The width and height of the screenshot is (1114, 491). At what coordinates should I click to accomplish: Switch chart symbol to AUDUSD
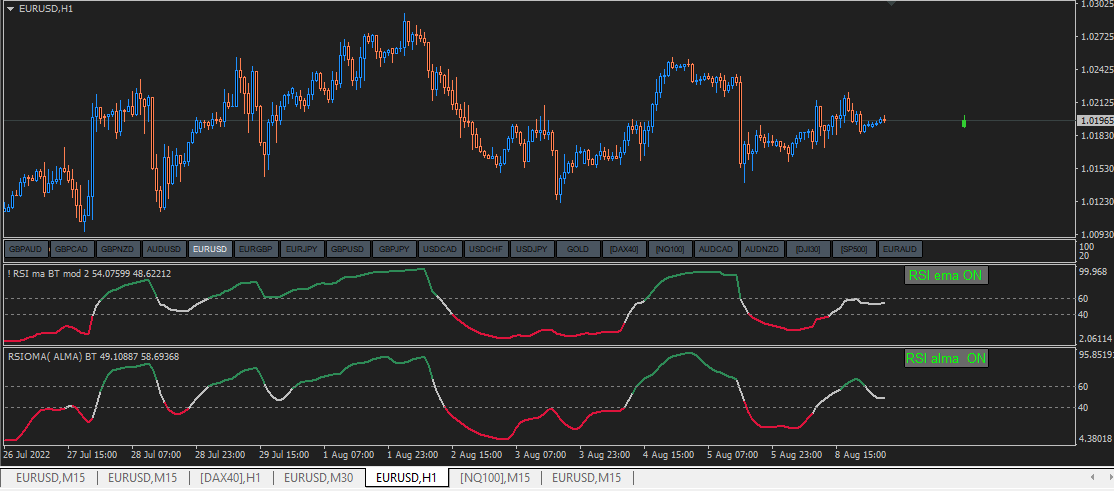pos(164,249)
